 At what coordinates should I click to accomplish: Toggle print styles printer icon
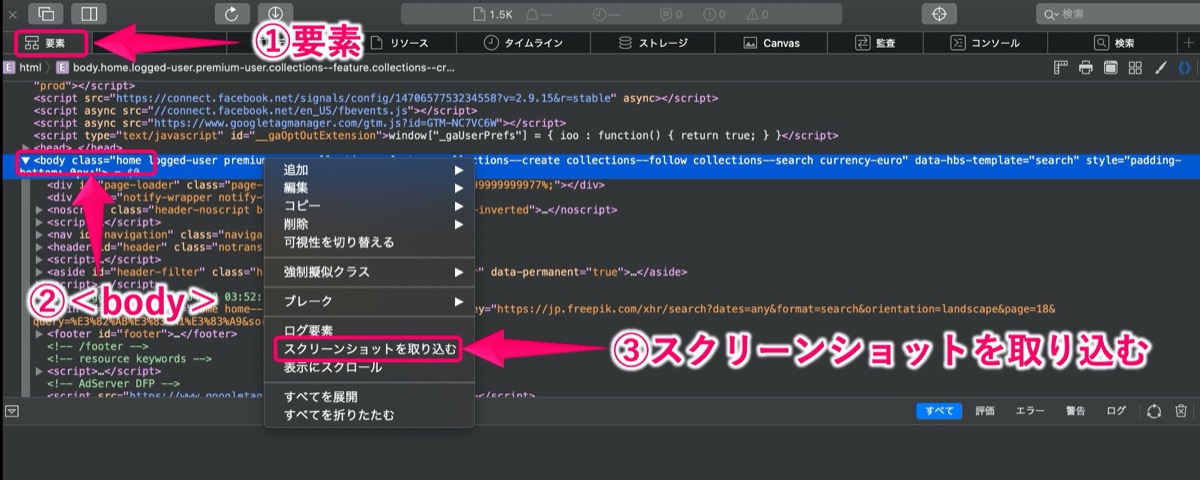(x=1086, y=68)
